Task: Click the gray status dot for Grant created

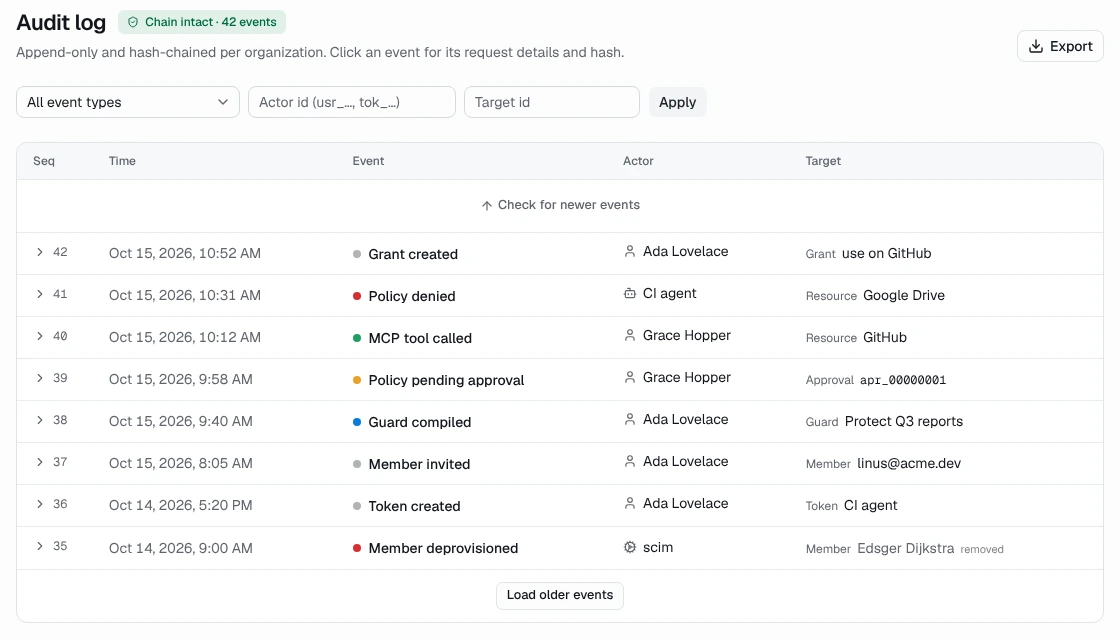Action: coord(357,254)
